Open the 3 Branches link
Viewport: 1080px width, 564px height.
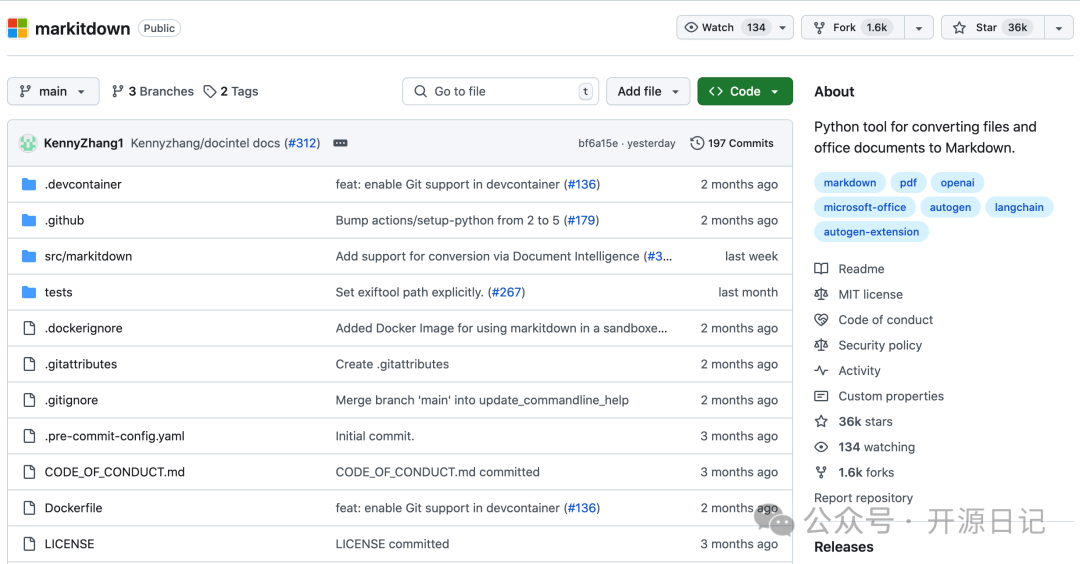click(x=153, y=92)
